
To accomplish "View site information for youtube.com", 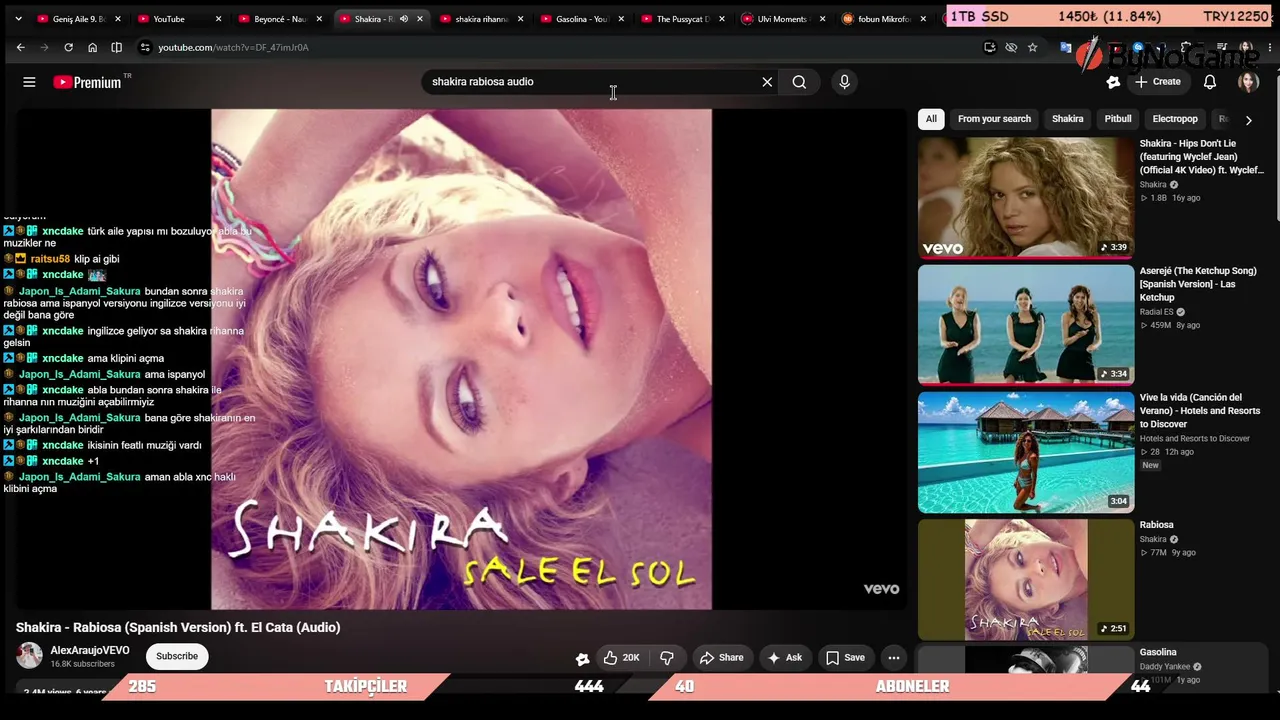I will click(x=145, y=47).
